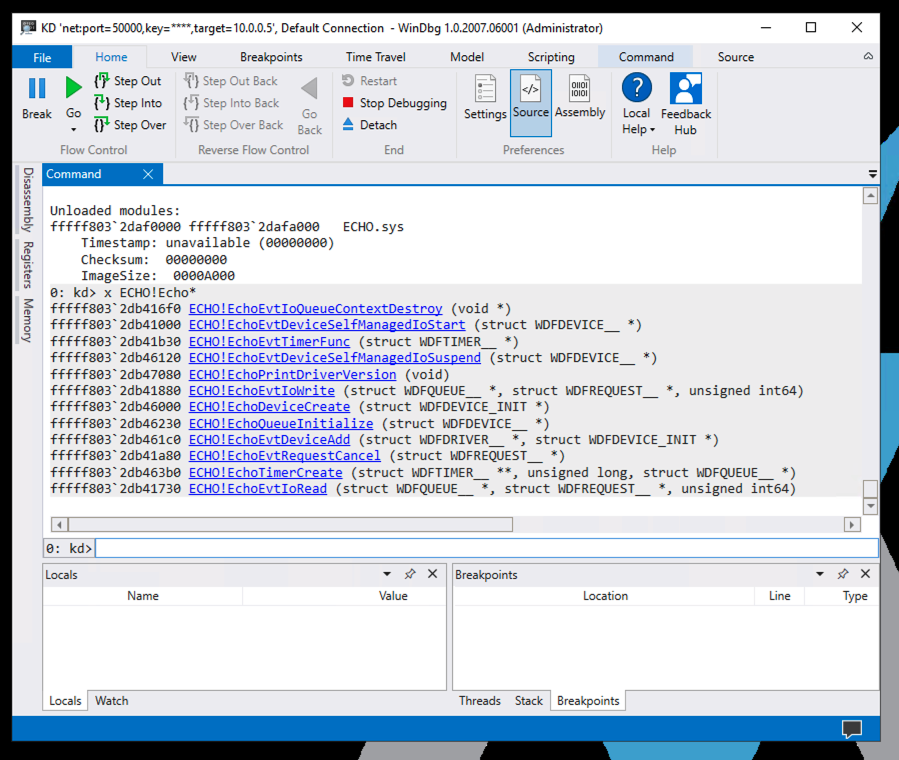Click the horizontal scrollbar in Command window

(290, 524)
